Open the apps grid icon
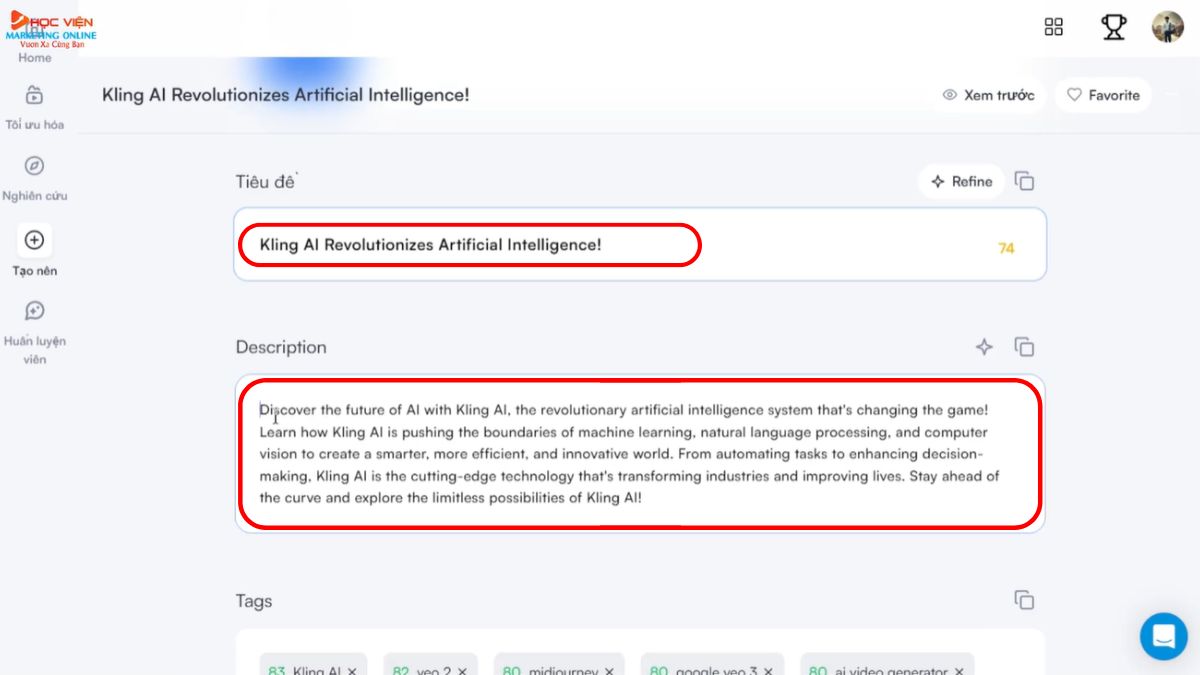Screen dimensions: 1200x675 tap(1053, 27)
